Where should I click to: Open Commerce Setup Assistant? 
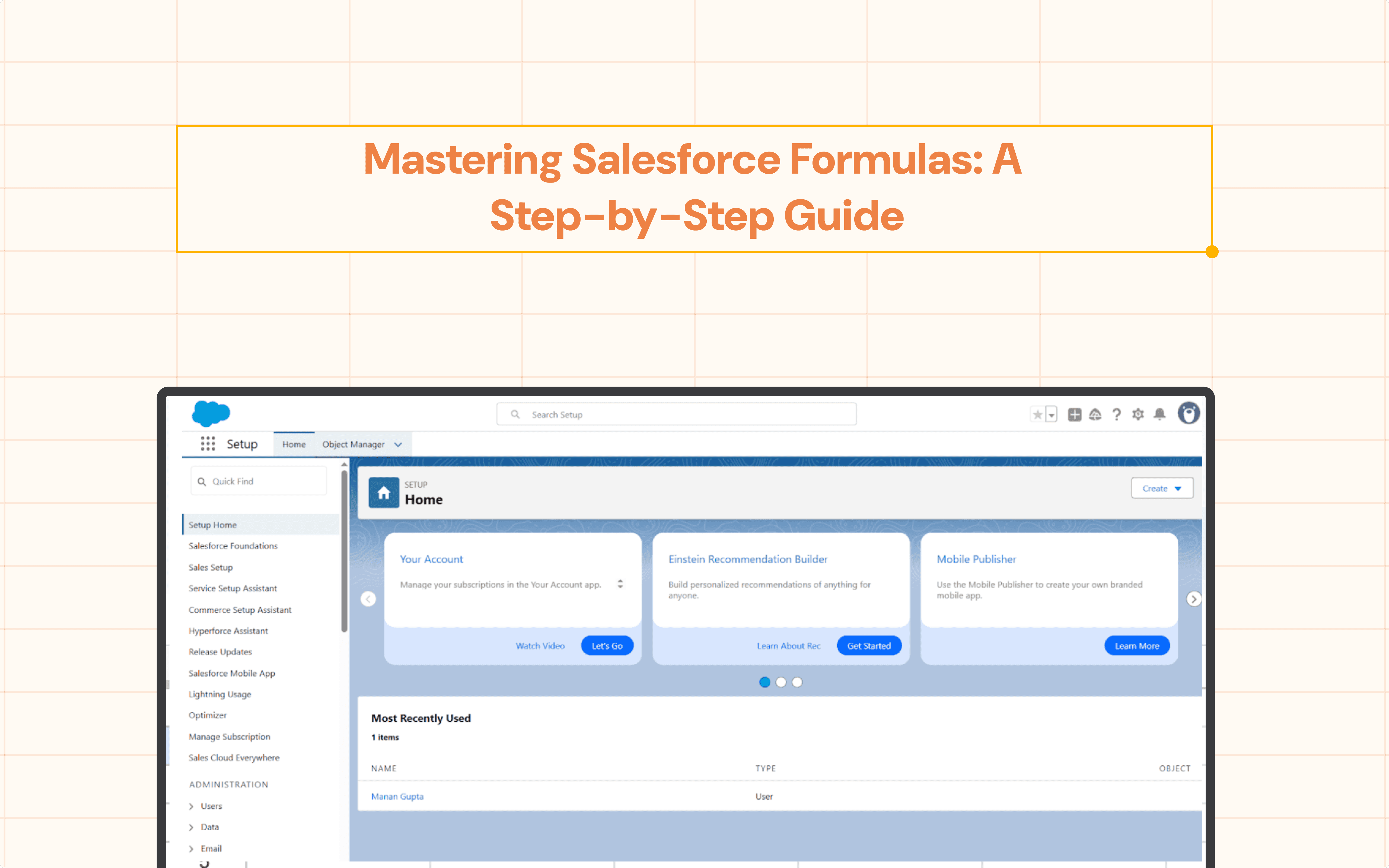pyautogui.click(x=240, y=610)
